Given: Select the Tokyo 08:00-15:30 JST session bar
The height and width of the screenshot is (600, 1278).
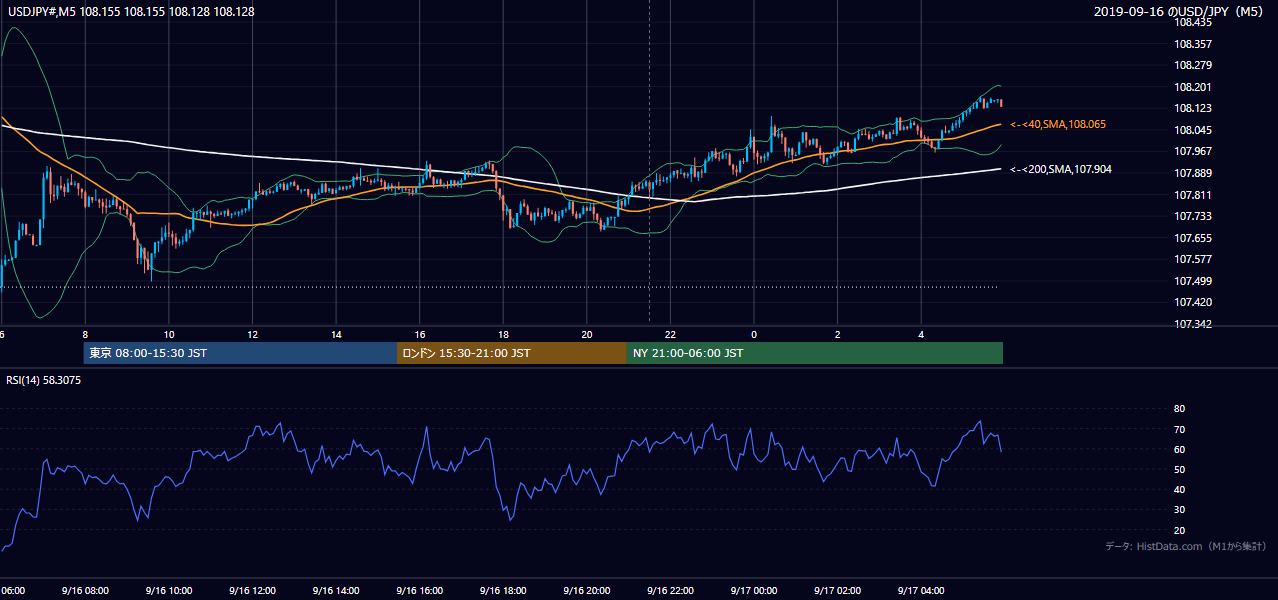Looking at the screenshot, I should click(x=241, y=353).
